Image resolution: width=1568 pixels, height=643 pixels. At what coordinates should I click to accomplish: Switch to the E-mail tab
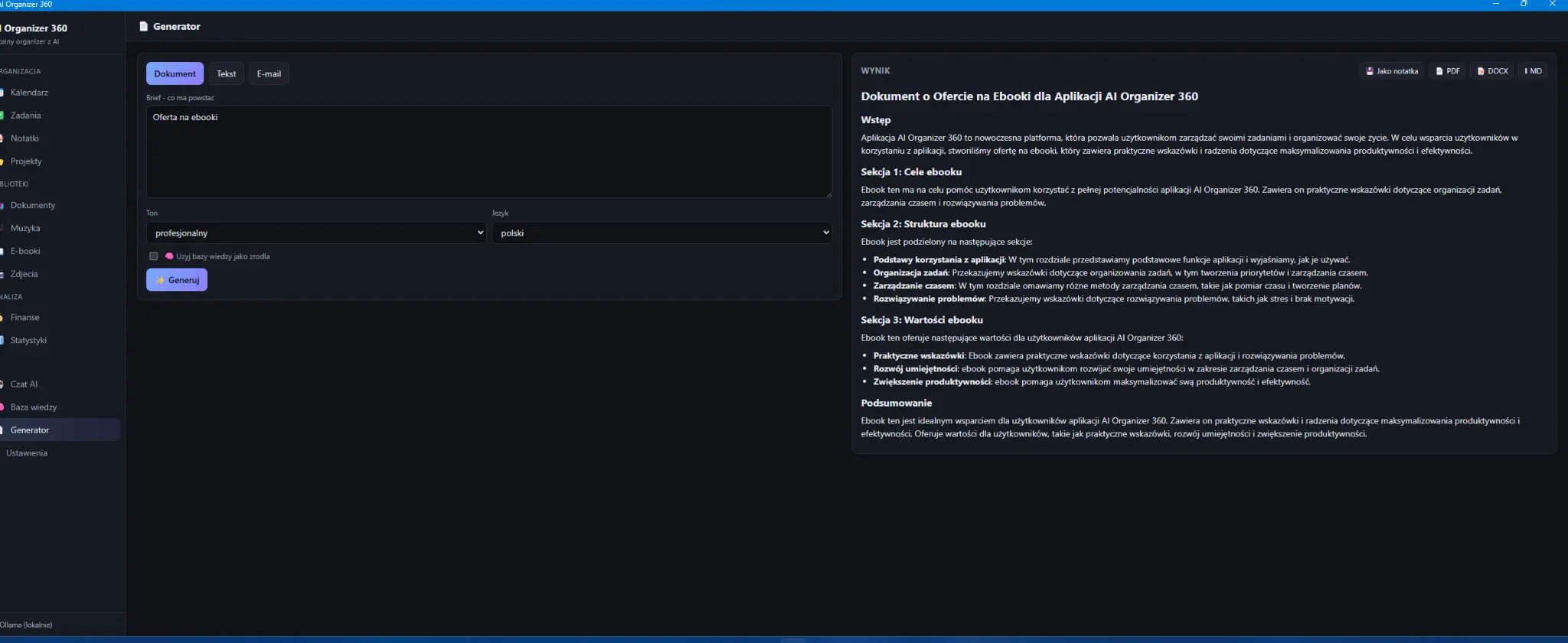tap(269, 73)
